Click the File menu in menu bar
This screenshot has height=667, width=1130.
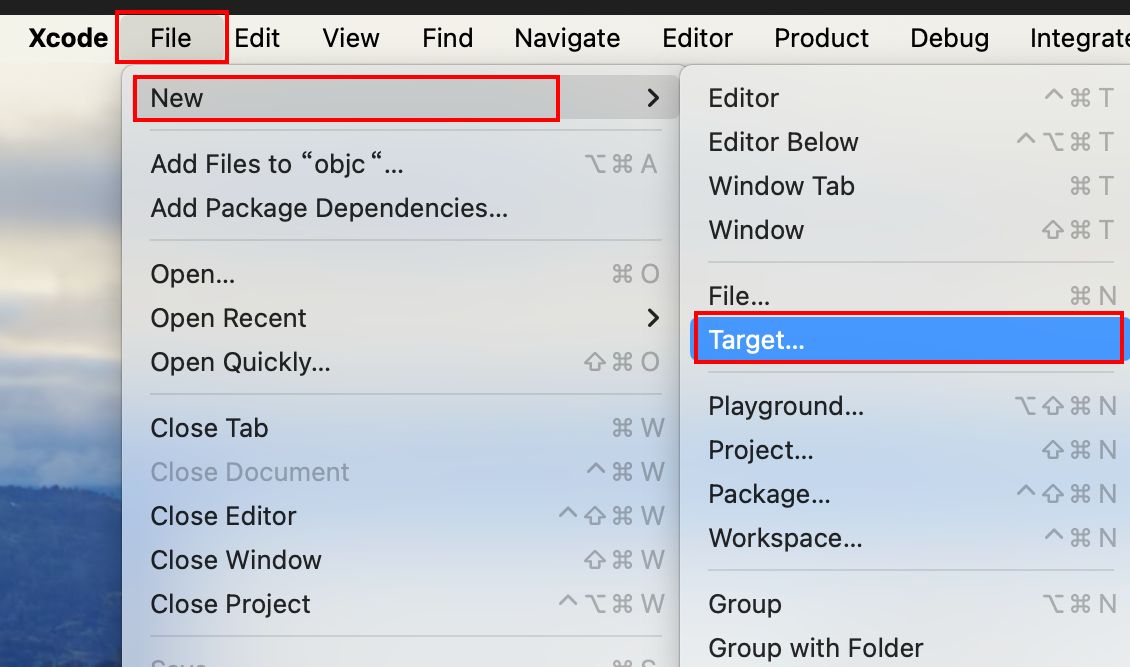[171, 39]
